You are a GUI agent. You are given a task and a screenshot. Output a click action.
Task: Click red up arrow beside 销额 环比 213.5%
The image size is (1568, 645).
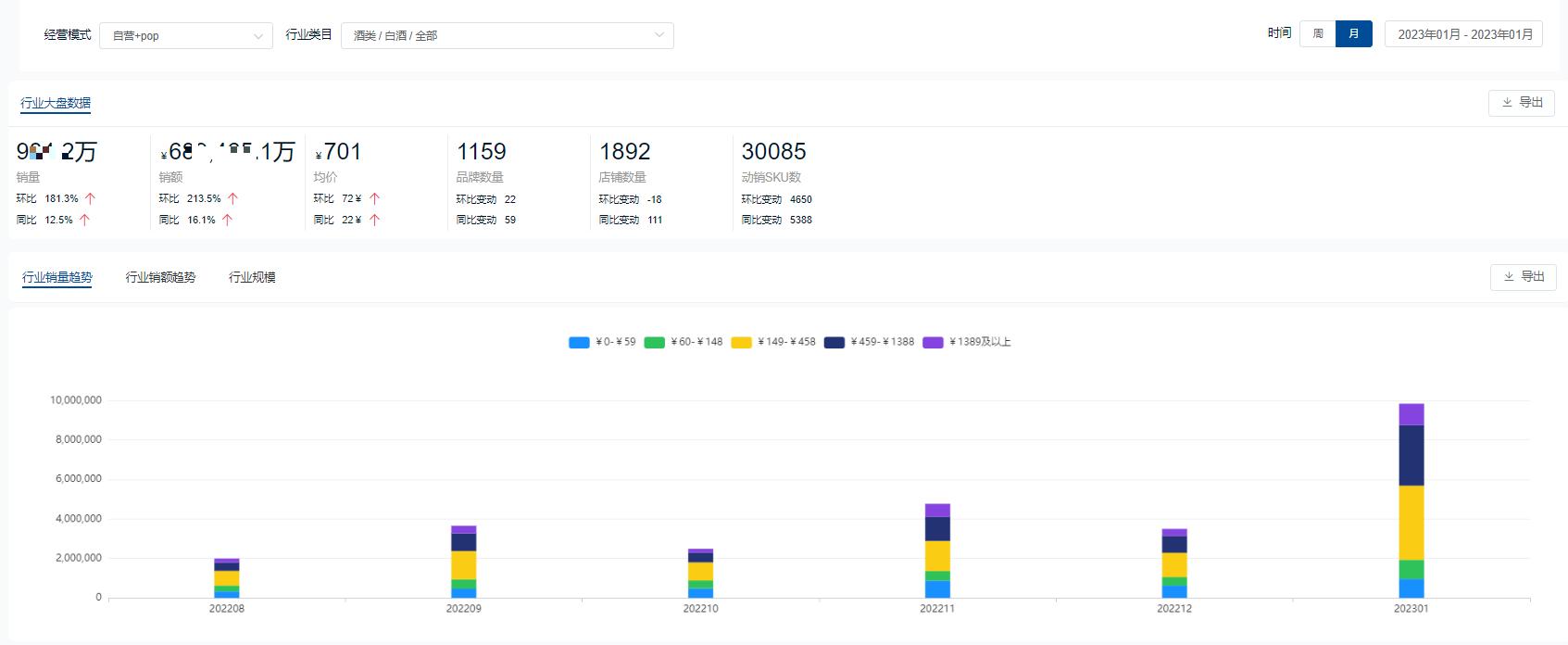pos(232,198)
